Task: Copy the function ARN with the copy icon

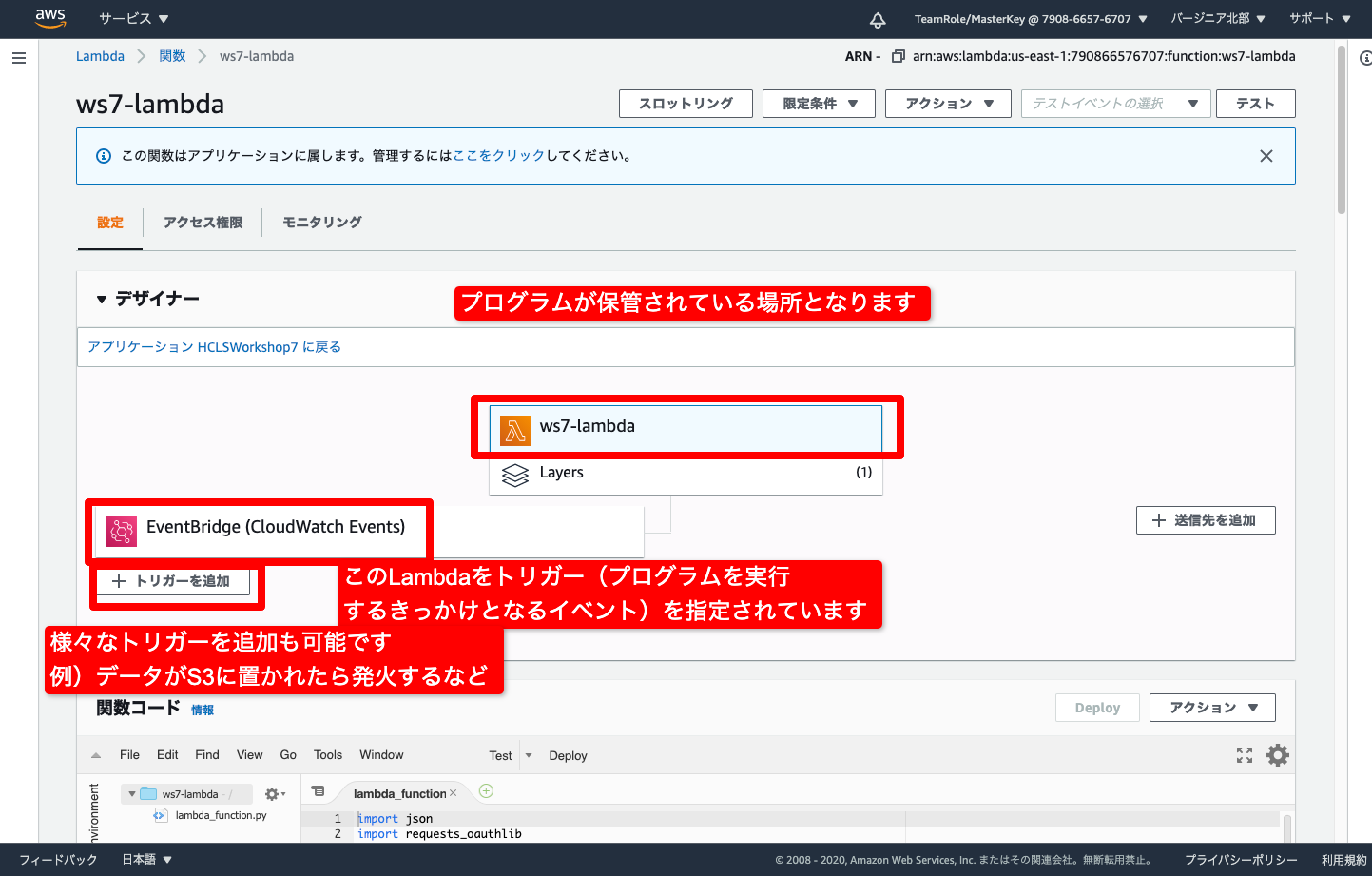Action: tap(898, 56)
